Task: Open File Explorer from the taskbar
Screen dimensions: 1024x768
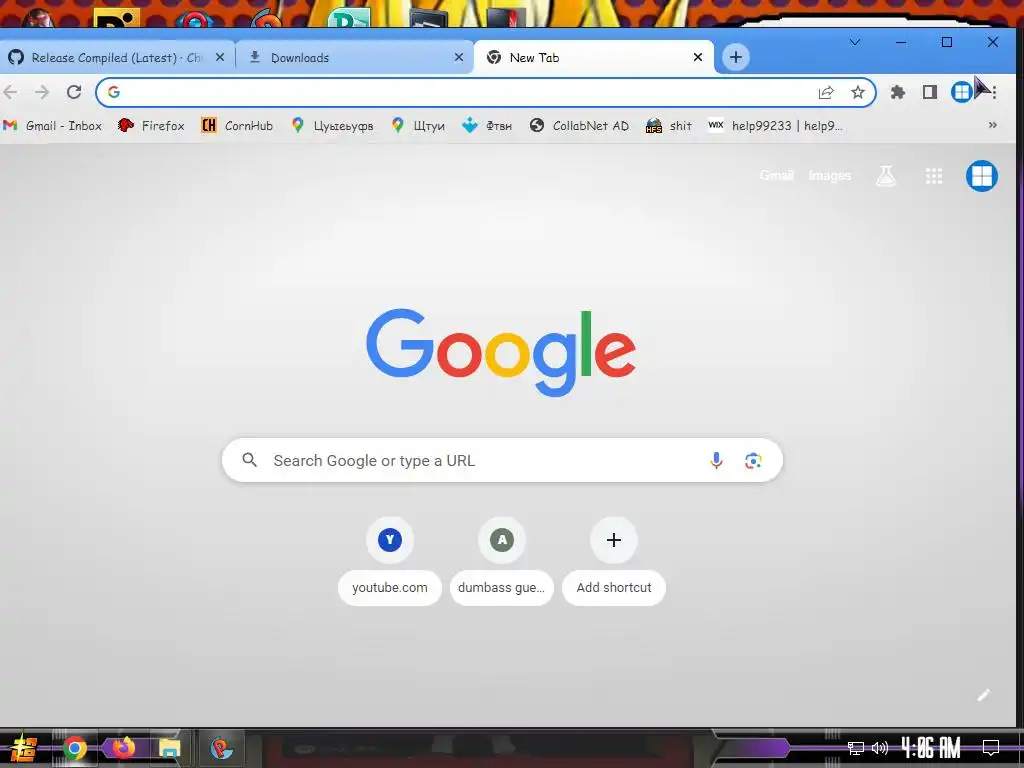Action: coord(170,748)
